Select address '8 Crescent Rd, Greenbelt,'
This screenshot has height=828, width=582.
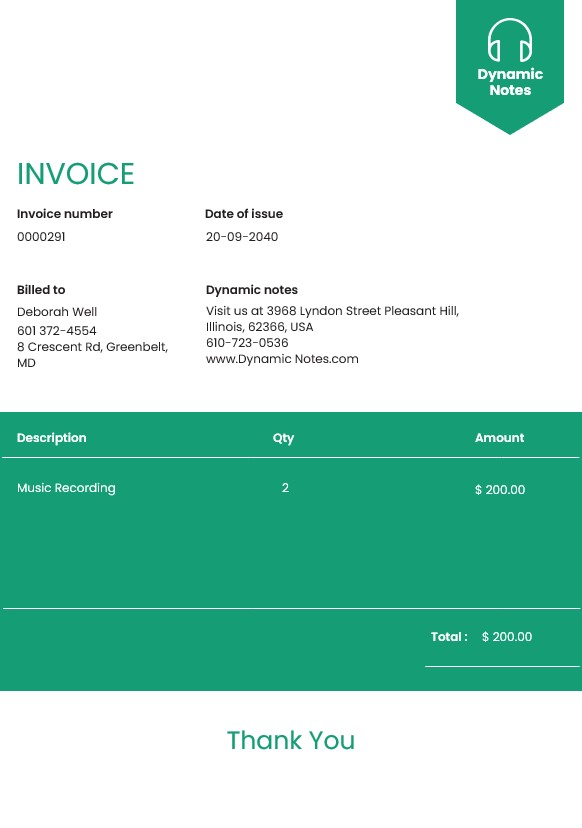(92, 347)
